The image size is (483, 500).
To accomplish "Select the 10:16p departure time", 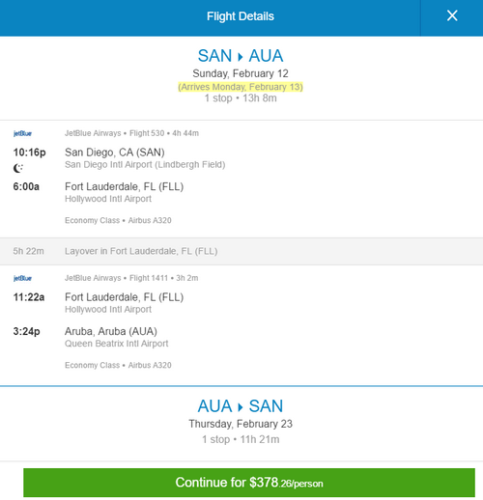I will (x=29, y=152).
